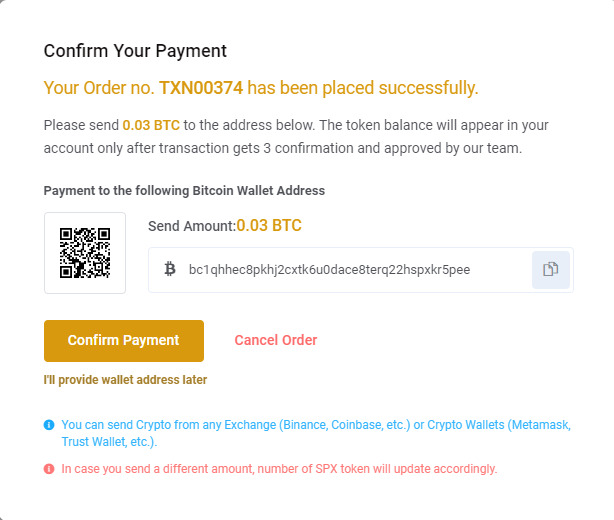Click the QR code image

(85, 253)
